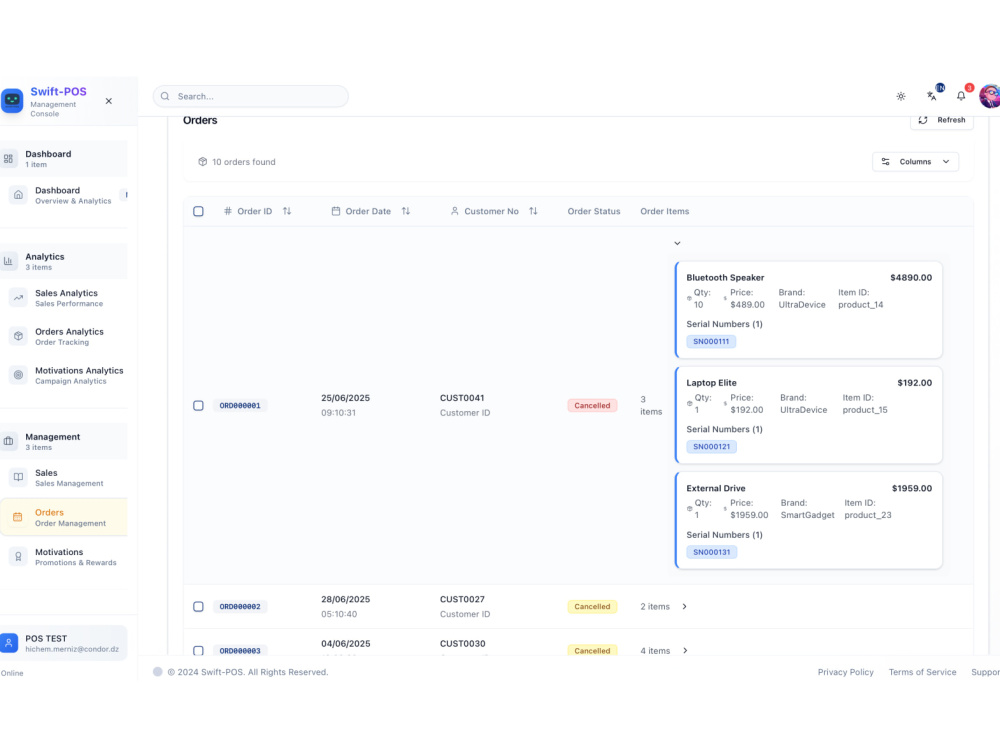The height and width of the screenshot is (750, 1000).
Task: Click the Dashboard group grid icon
Action: click(8, 159)
